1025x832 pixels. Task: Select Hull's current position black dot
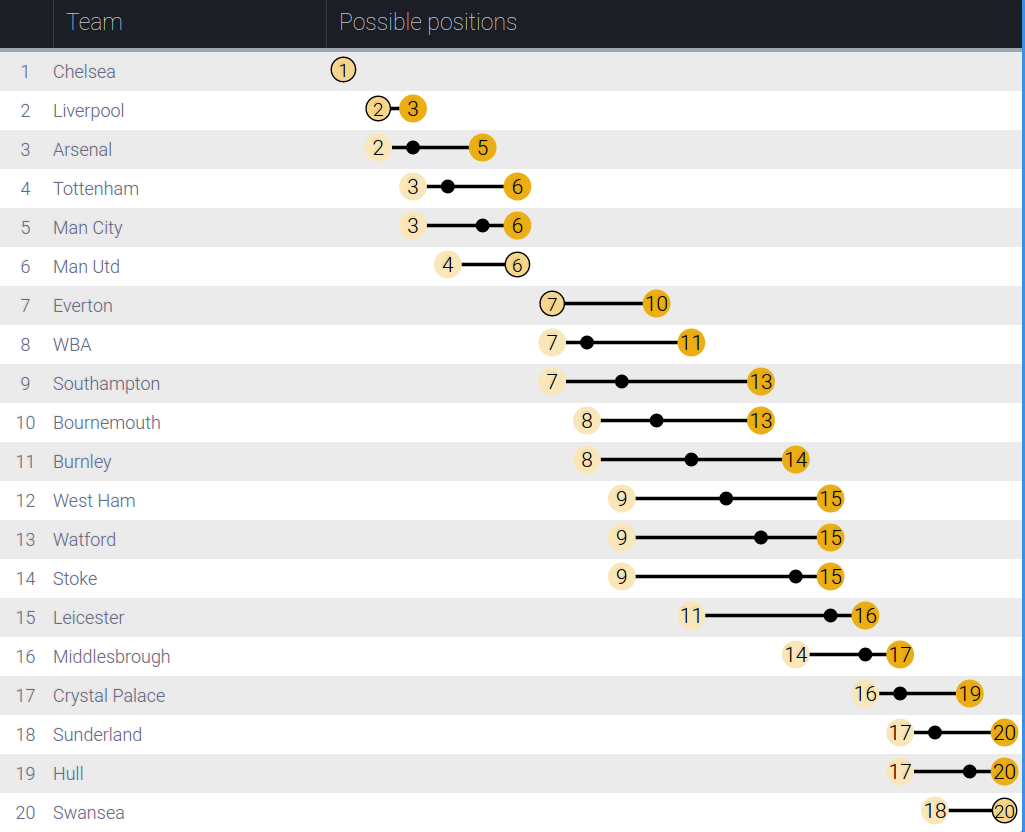click(969, 772)
